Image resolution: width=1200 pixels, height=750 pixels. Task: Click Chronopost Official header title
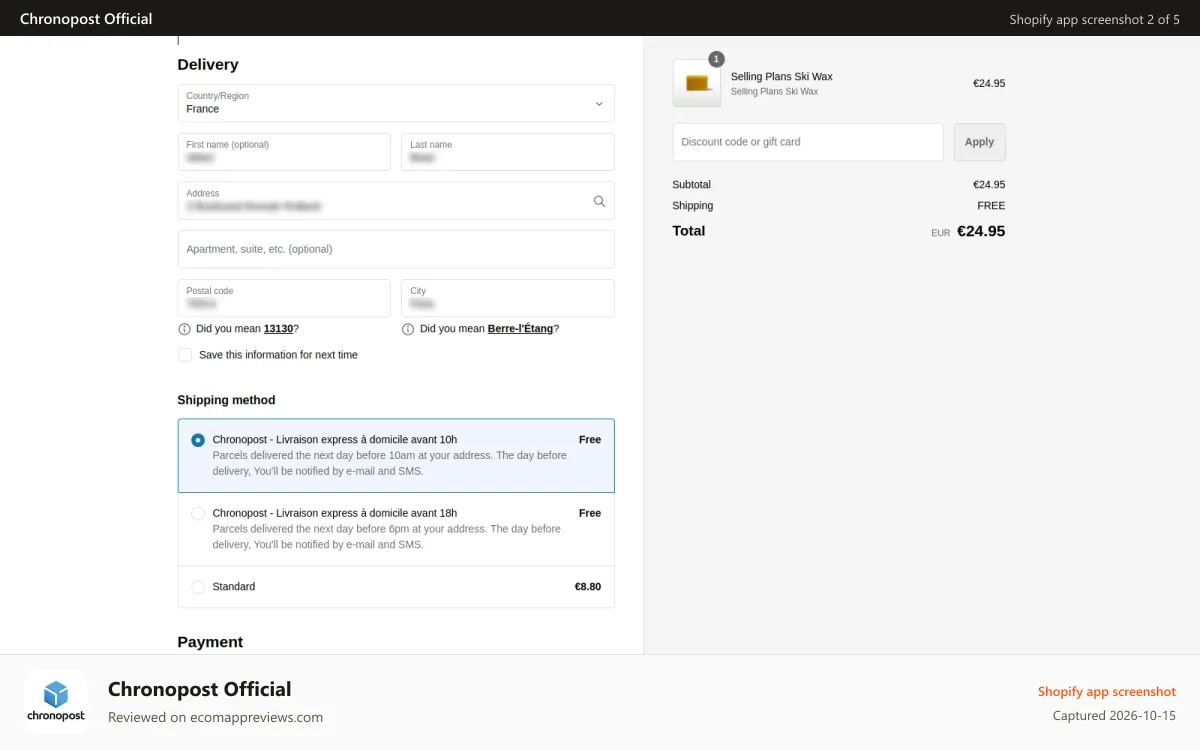[x=86, y=18]
